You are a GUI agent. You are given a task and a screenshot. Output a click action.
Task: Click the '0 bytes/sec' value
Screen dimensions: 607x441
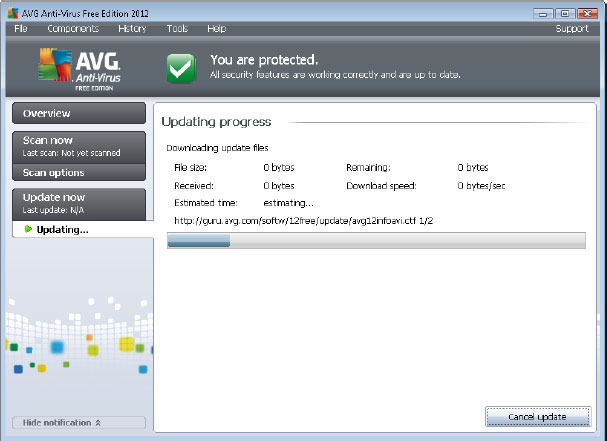pyautogui.click(x=481, y=186)
